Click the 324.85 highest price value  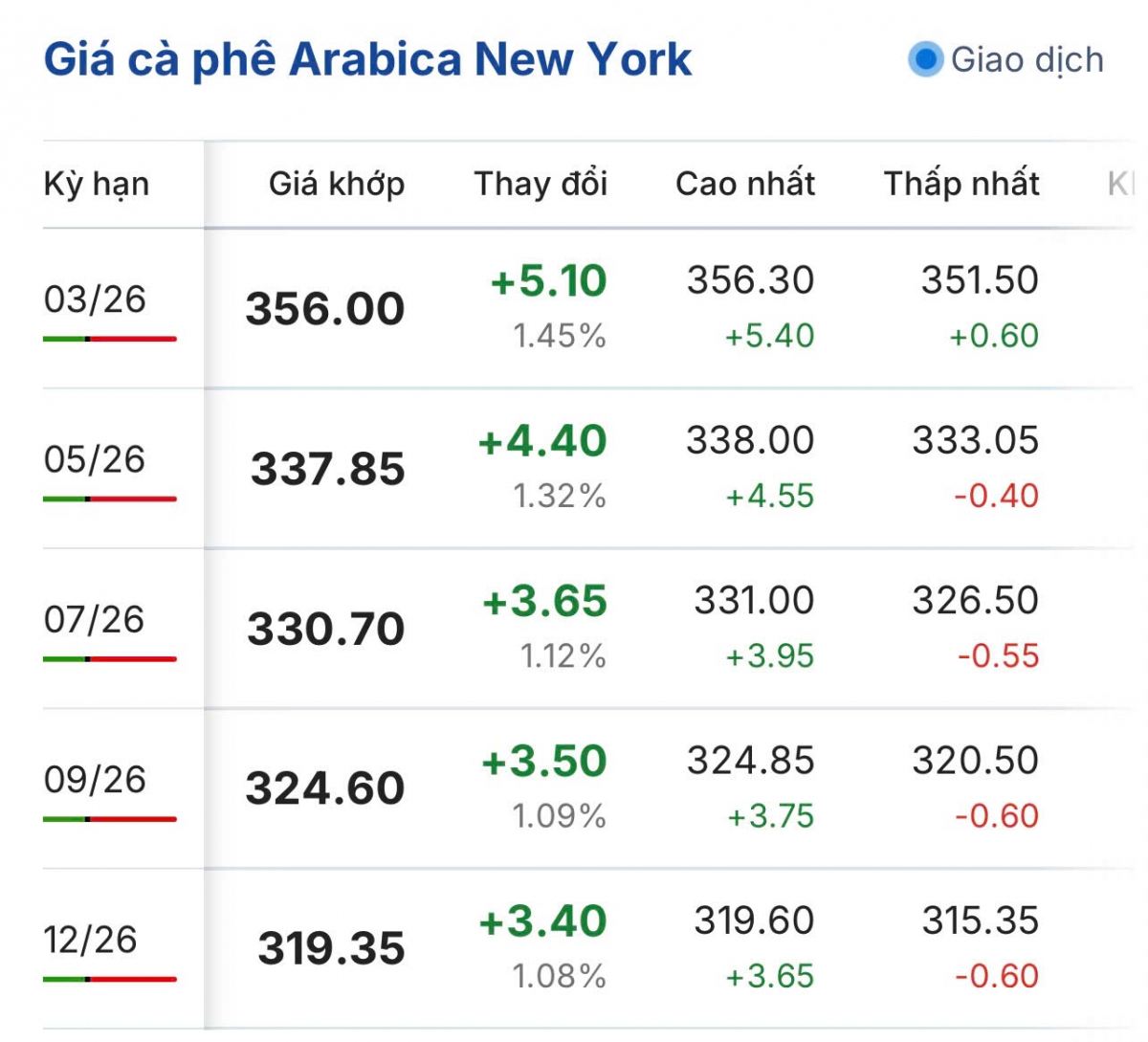(751, 761)
